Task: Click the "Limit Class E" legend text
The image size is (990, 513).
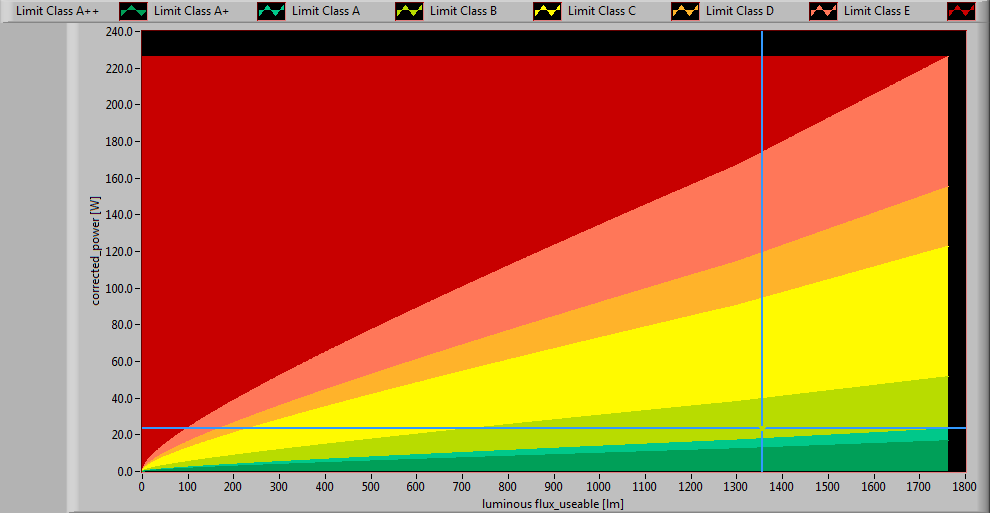Action: tap(877, 11)
